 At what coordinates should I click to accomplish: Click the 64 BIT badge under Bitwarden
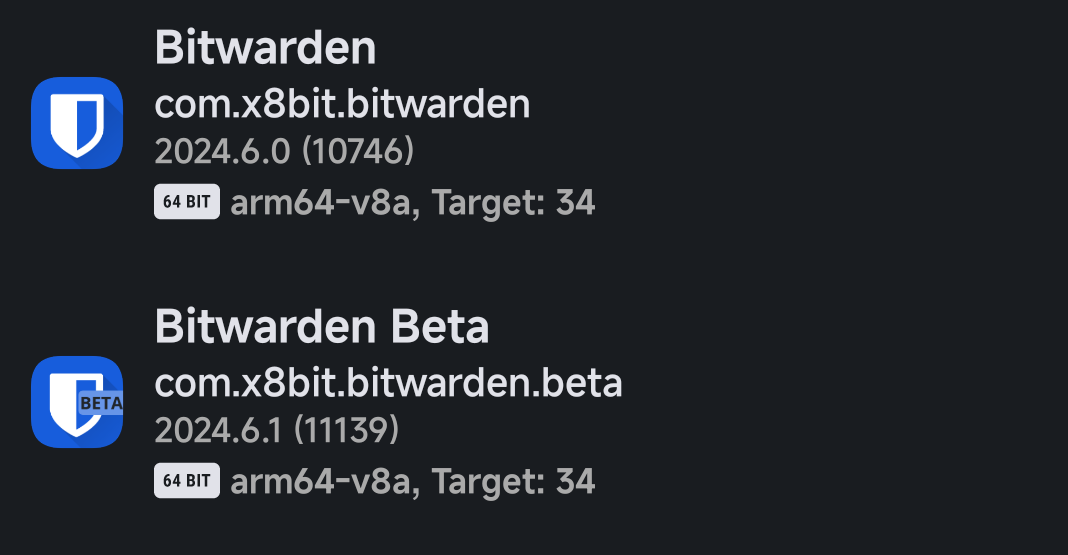[x=187, y=202]
